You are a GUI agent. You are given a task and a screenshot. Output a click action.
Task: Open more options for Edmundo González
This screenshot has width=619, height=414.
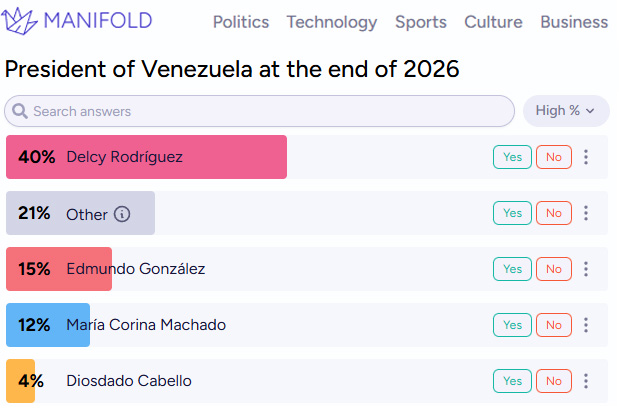(586, 269)
